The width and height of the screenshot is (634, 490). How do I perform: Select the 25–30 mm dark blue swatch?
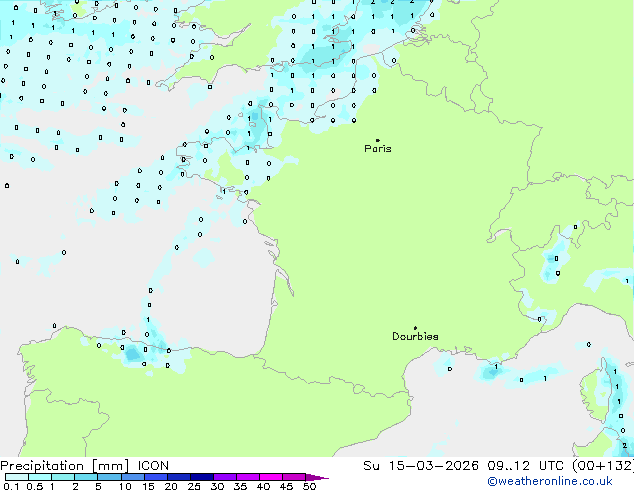click(x=202, y=477)
